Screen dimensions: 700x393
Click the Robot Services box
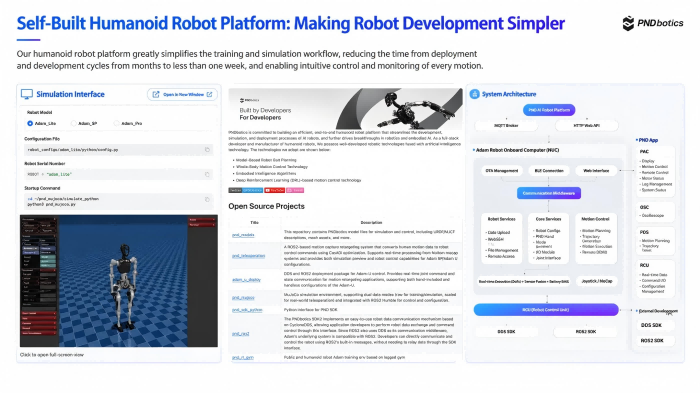click(501, 238)
